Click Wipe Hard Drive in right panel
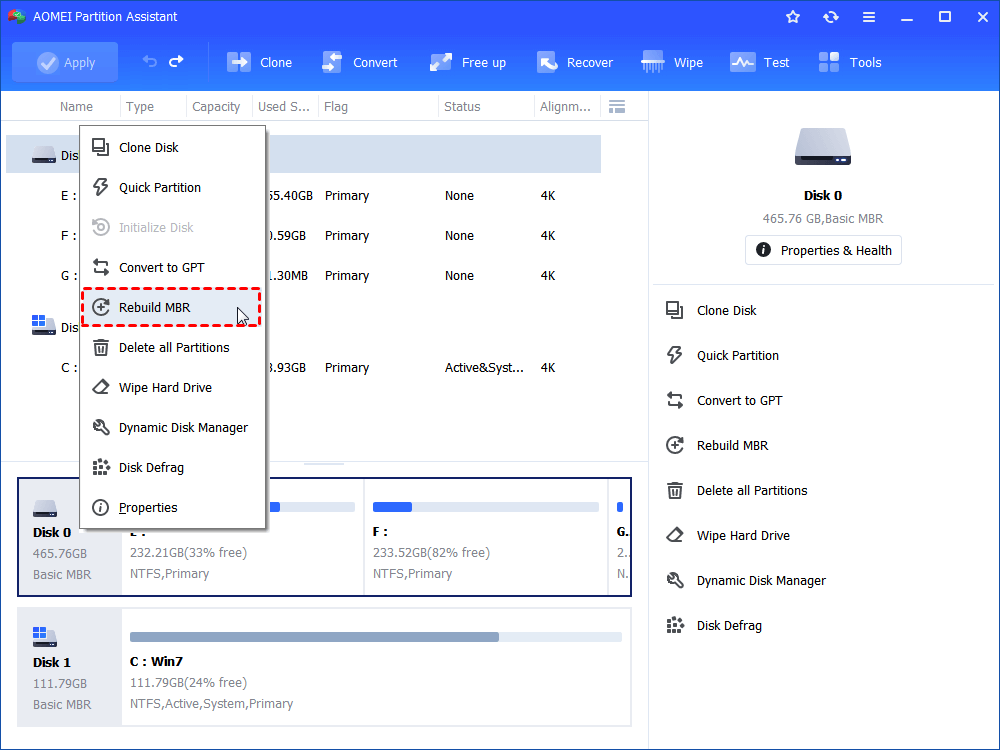1000x750 pixels. click(x=728, y=536)
